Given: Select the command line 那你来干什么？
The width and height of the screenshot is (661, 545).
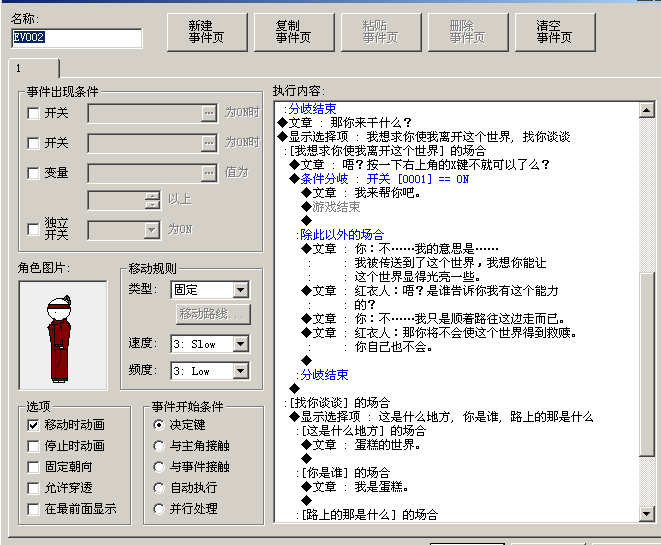Looking at the screenshot, I should [x=344, y=123].
